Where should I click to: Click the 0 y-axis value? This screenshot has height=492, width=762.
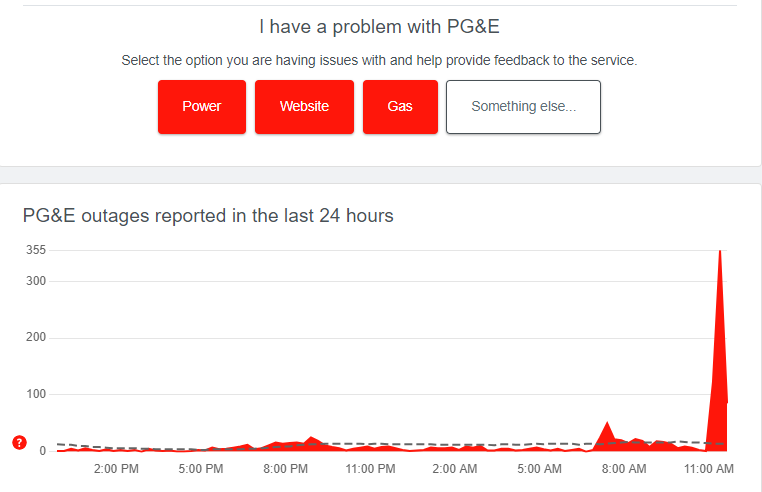[x=43, y=451]
